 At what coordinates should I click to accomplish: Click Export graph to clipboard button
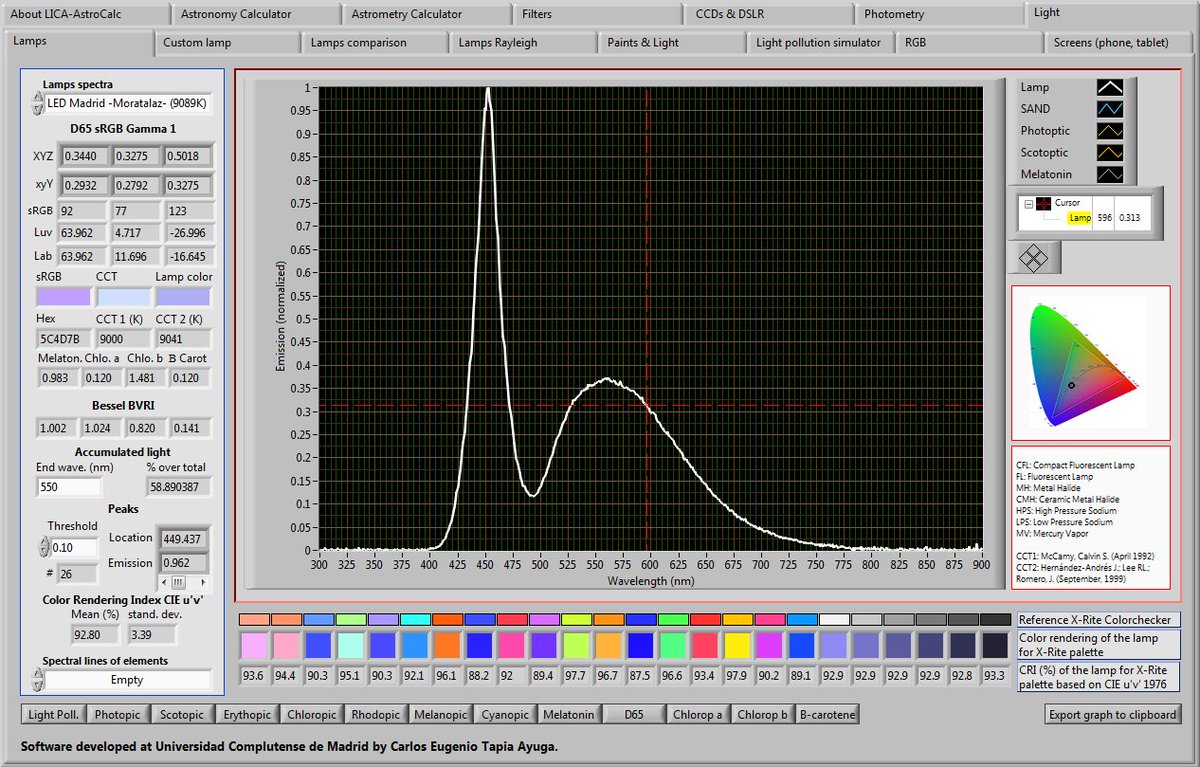(1113, 714)
